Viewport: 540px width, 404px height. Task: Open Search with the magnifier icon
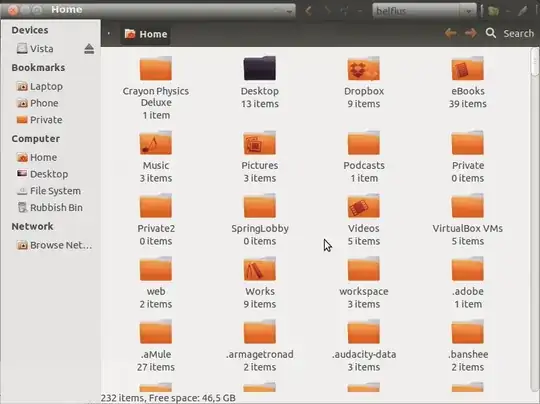point(491,33)
